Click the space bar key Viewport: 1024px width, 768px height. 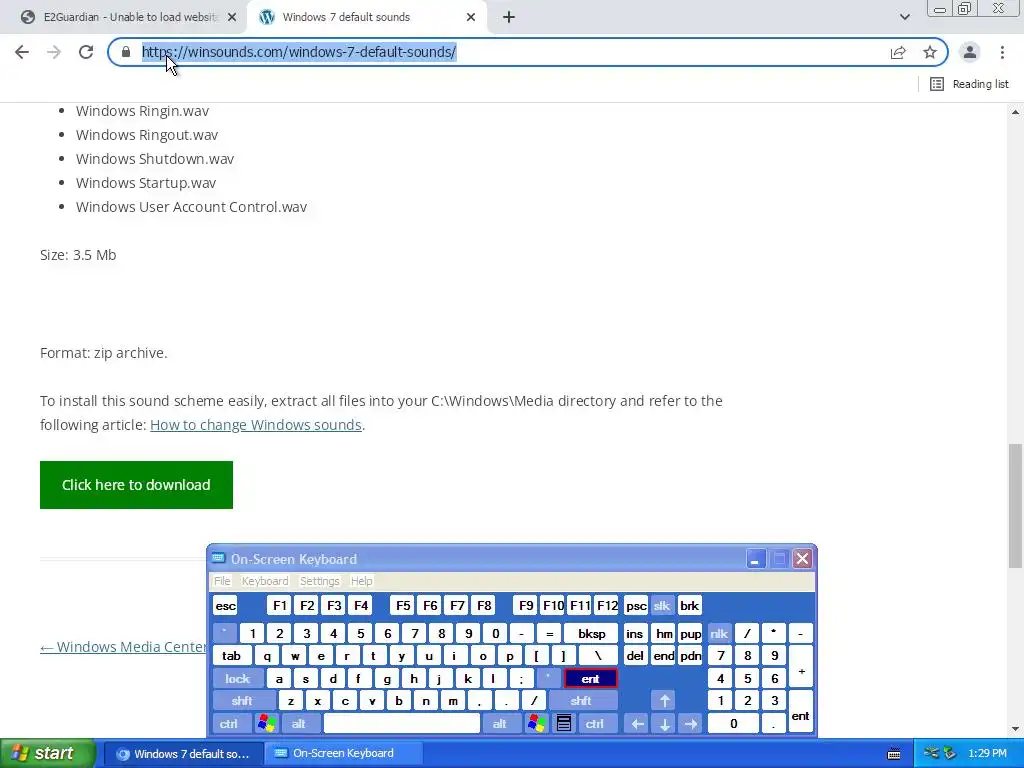tap(402, 724)
